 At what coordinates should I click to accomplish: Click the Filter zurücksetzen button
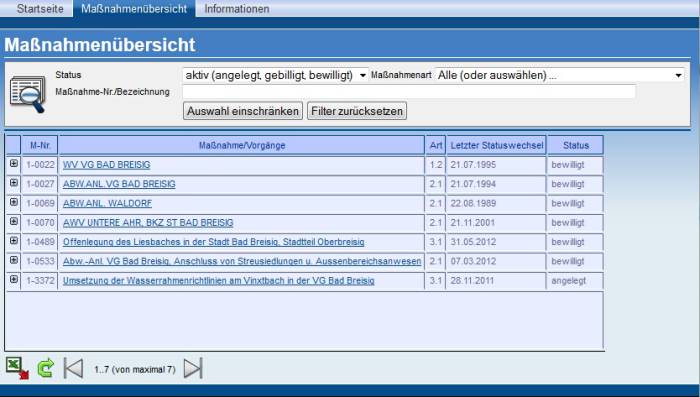coord(357,111)
